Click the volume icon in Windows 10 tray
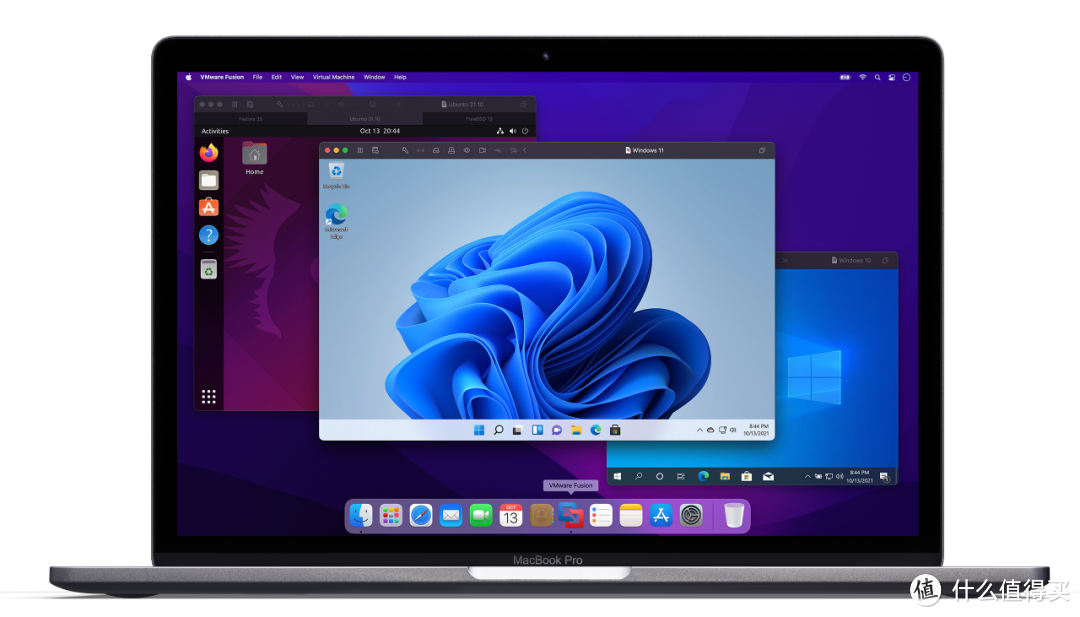Screen dimensions: 1080x617 pos(840,477)
